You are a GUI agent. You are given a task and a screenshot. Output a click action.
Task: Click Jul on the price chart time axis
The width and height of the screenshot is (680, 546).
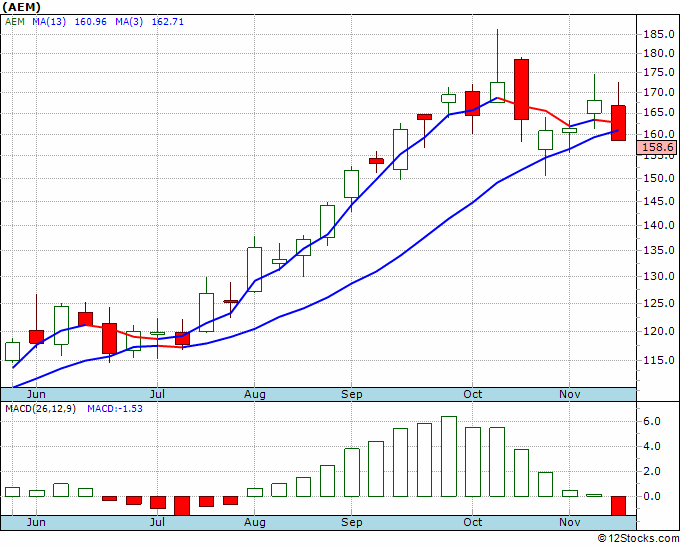pos(157,394)
